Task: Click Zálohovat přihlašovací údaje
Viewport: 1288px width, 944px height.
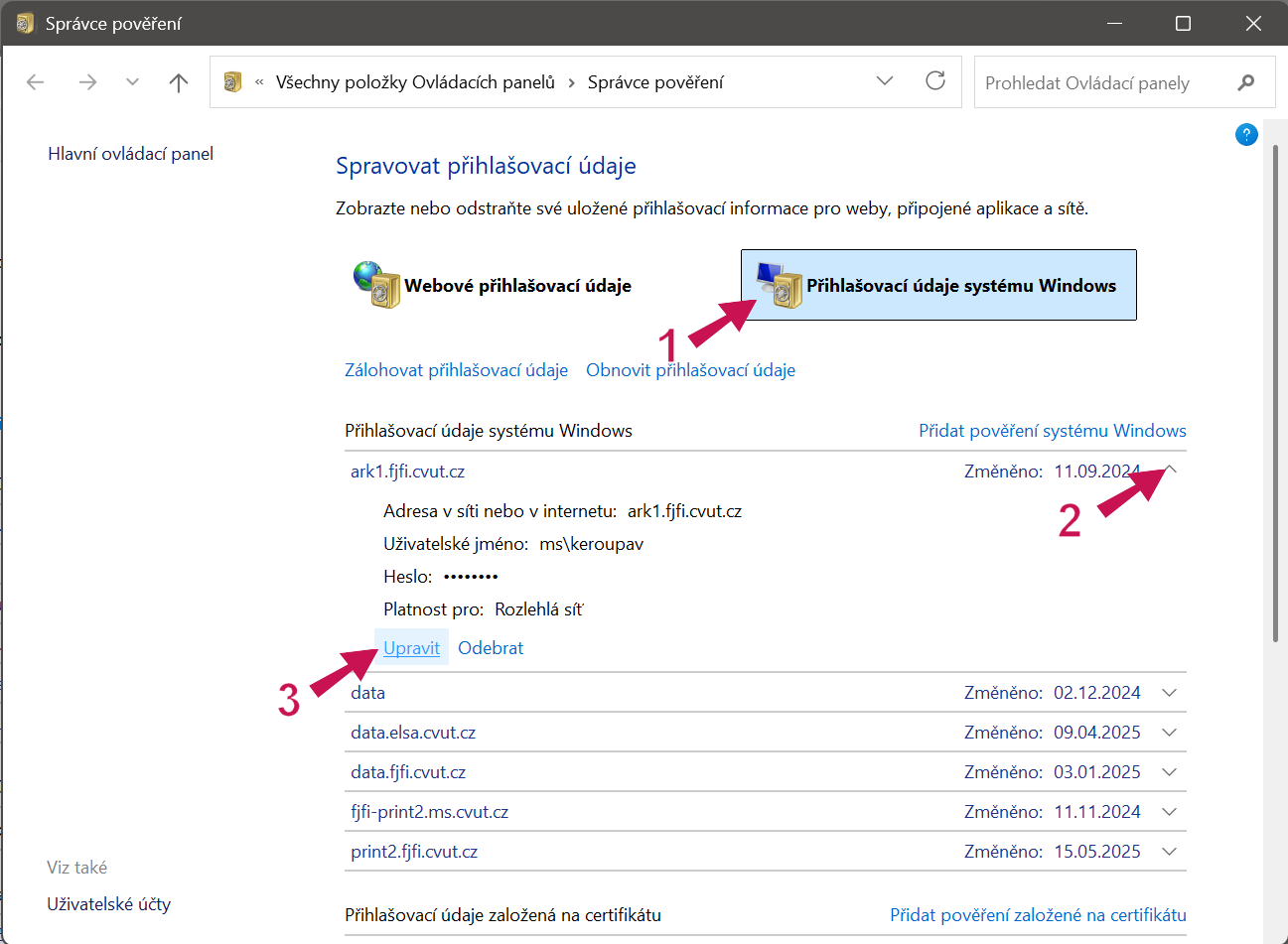Action: tap(456, 370)
